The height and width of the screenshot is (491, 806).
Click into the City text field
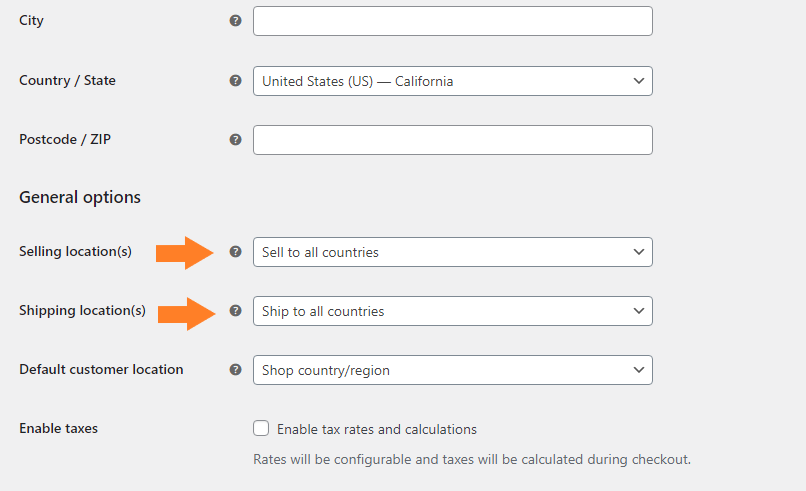point(452,21)
